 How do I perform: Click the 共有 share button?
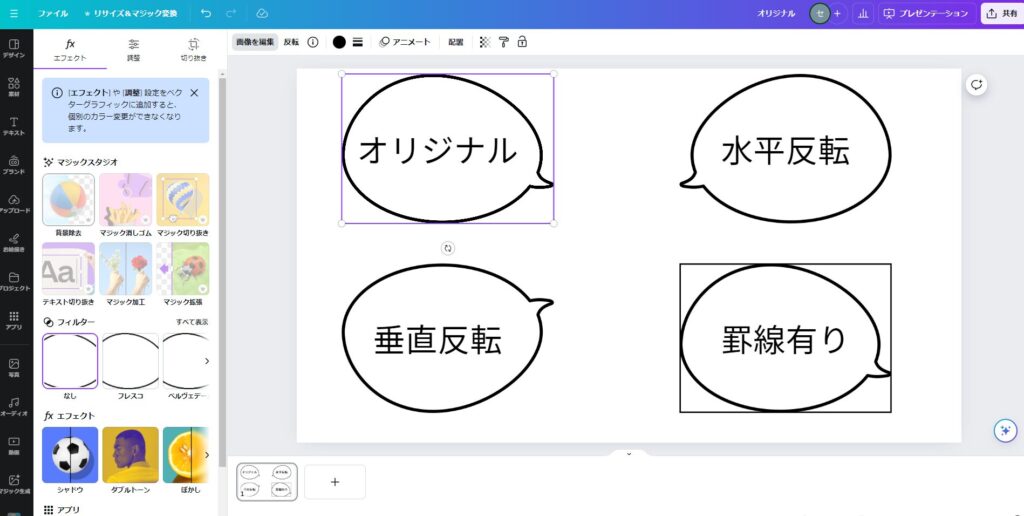point(1001,14)
